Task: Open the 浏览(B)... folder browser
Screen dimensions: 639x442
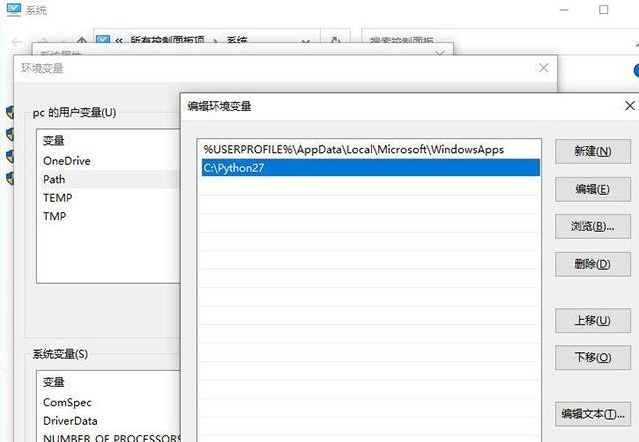Action: [592, 226]
